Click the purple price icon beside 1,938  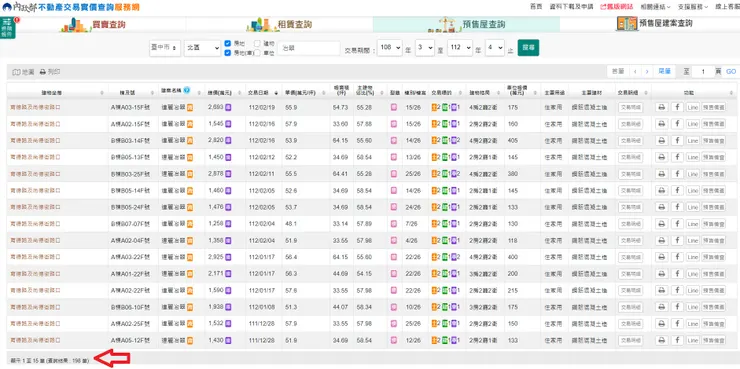click(x=228, y=307)
